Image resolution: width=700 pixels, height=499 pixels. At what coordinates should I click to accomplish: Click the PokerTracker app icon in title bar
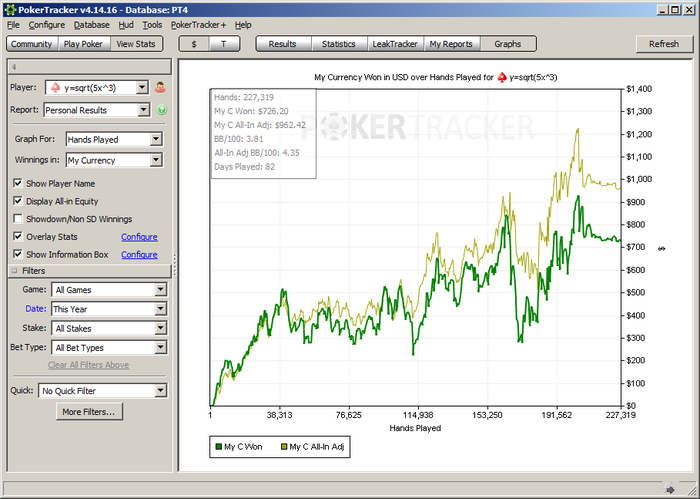(x=9, y=9)
